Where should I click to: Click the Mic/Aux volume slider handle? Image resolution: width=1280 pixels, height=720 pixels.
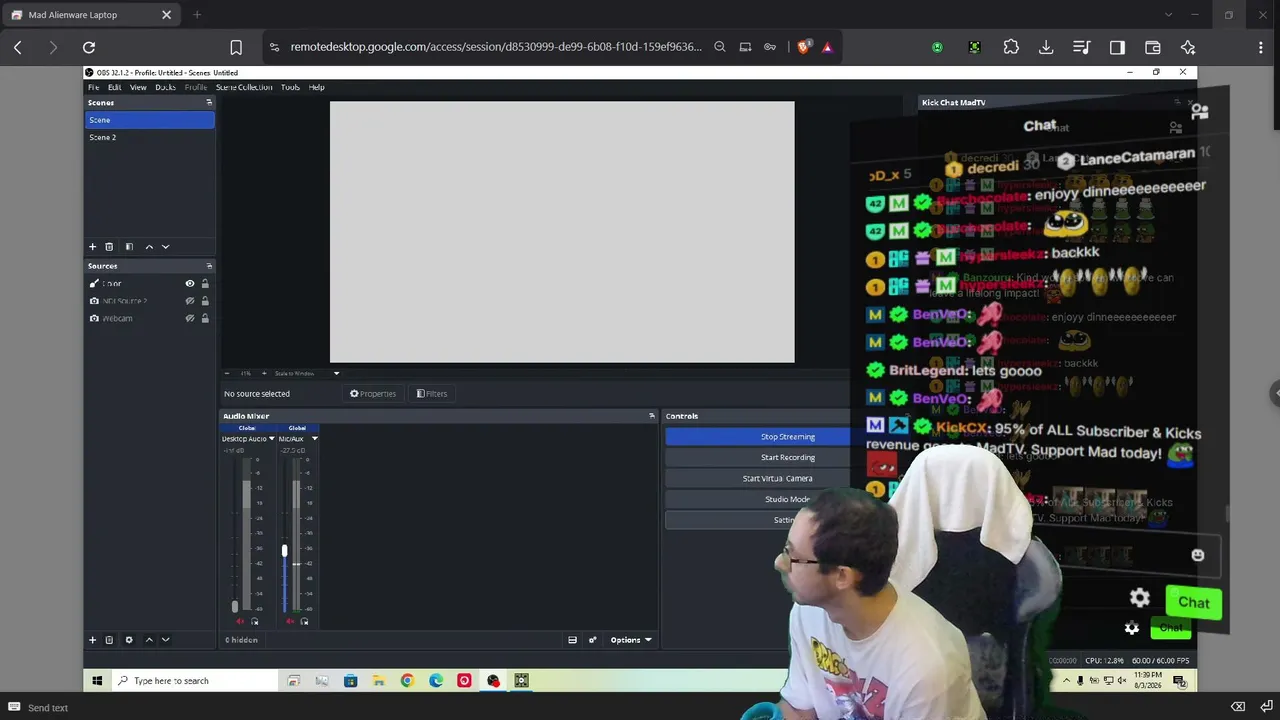pyautogui.click(x=284, y=551)
